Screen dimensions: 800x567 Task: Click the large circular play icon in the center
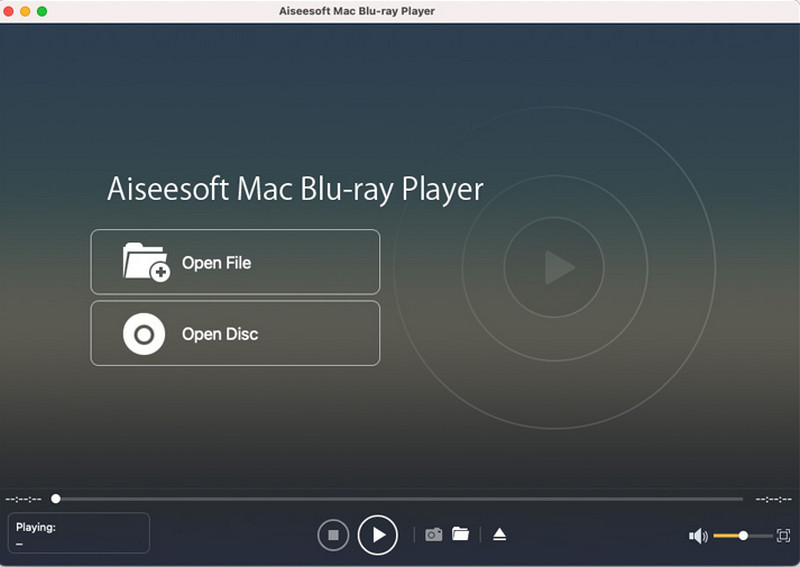tap(554, 267)
